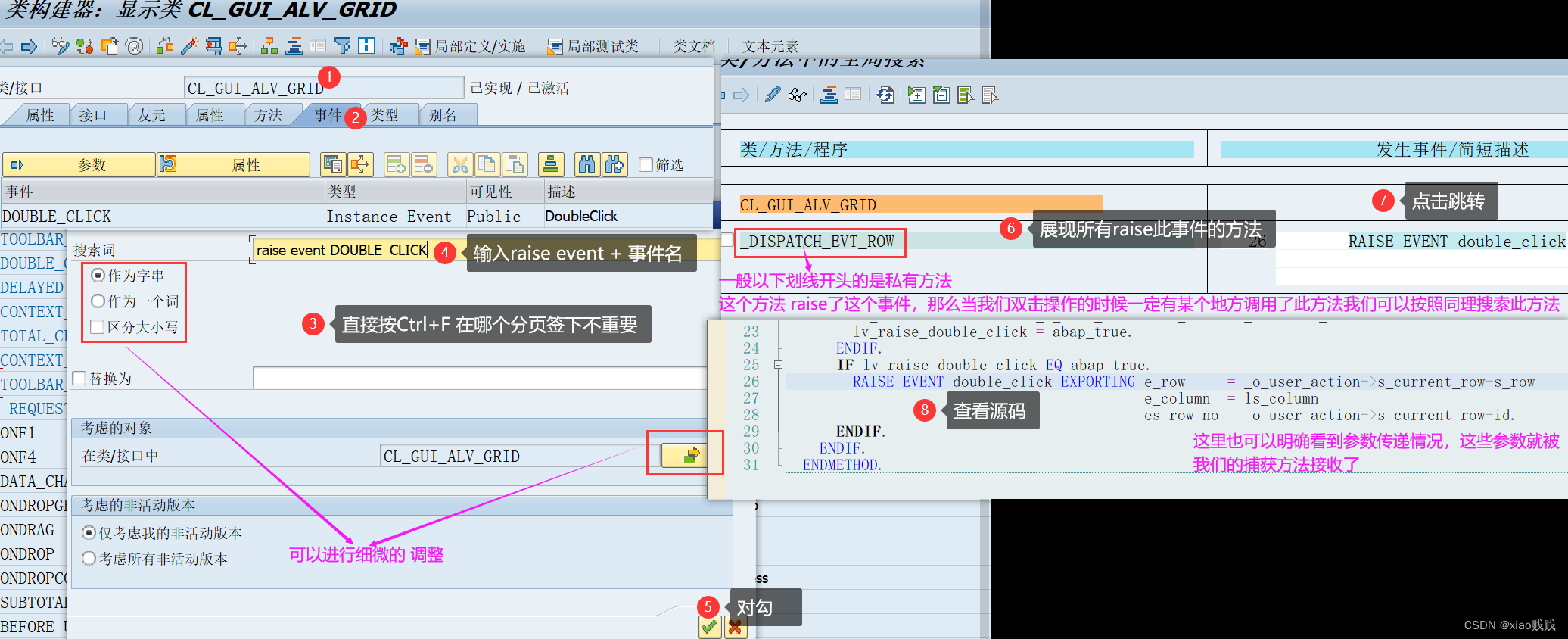Switch to the 方法 tab
The image size is (1568, 639).
point(269,115)
